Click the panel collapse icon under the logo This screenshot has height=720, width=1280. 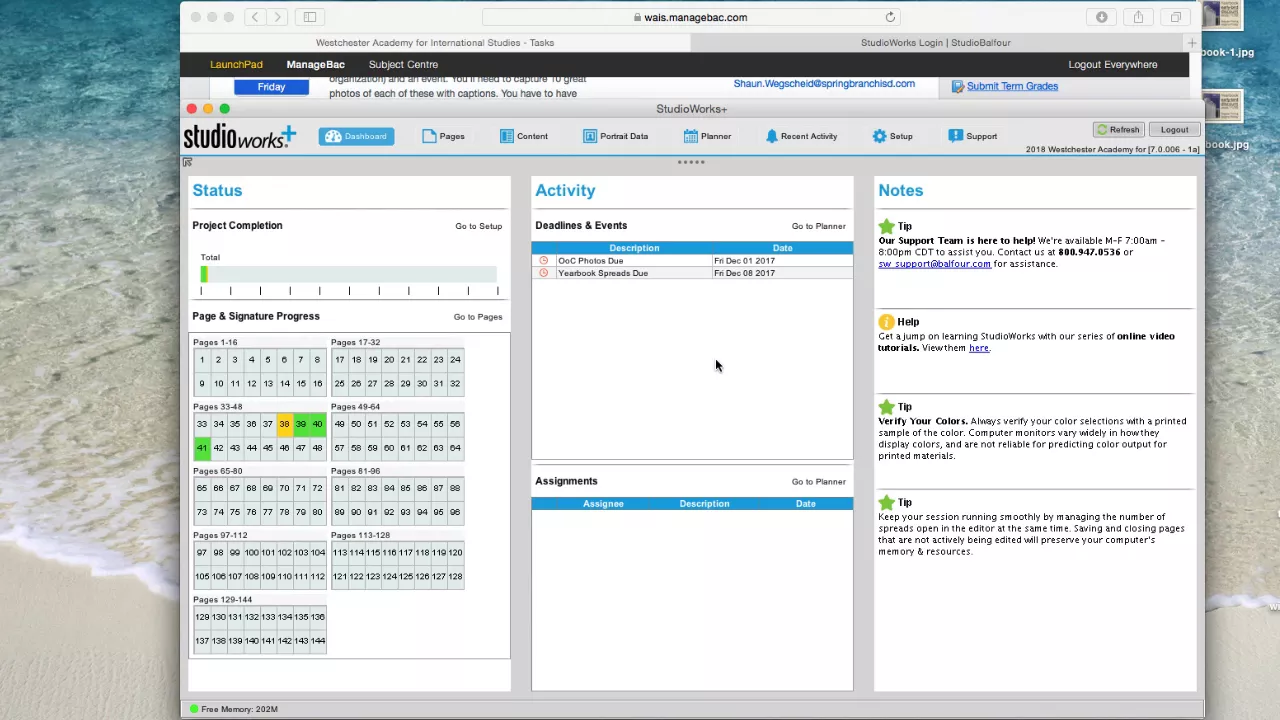(187, 162)
